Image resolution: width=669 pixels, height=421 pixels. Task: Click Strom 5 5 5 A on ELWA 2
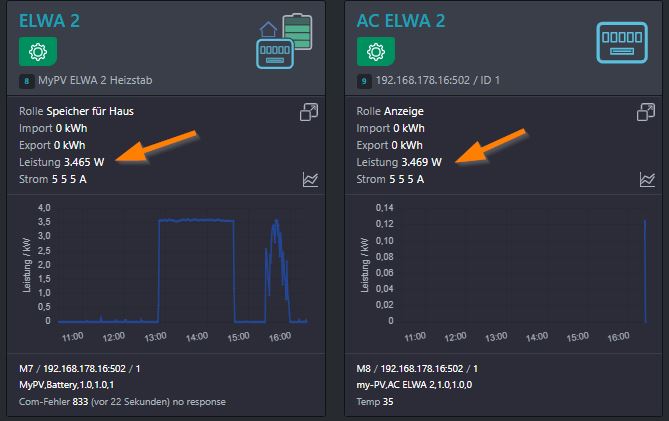(x=53, y=179)
